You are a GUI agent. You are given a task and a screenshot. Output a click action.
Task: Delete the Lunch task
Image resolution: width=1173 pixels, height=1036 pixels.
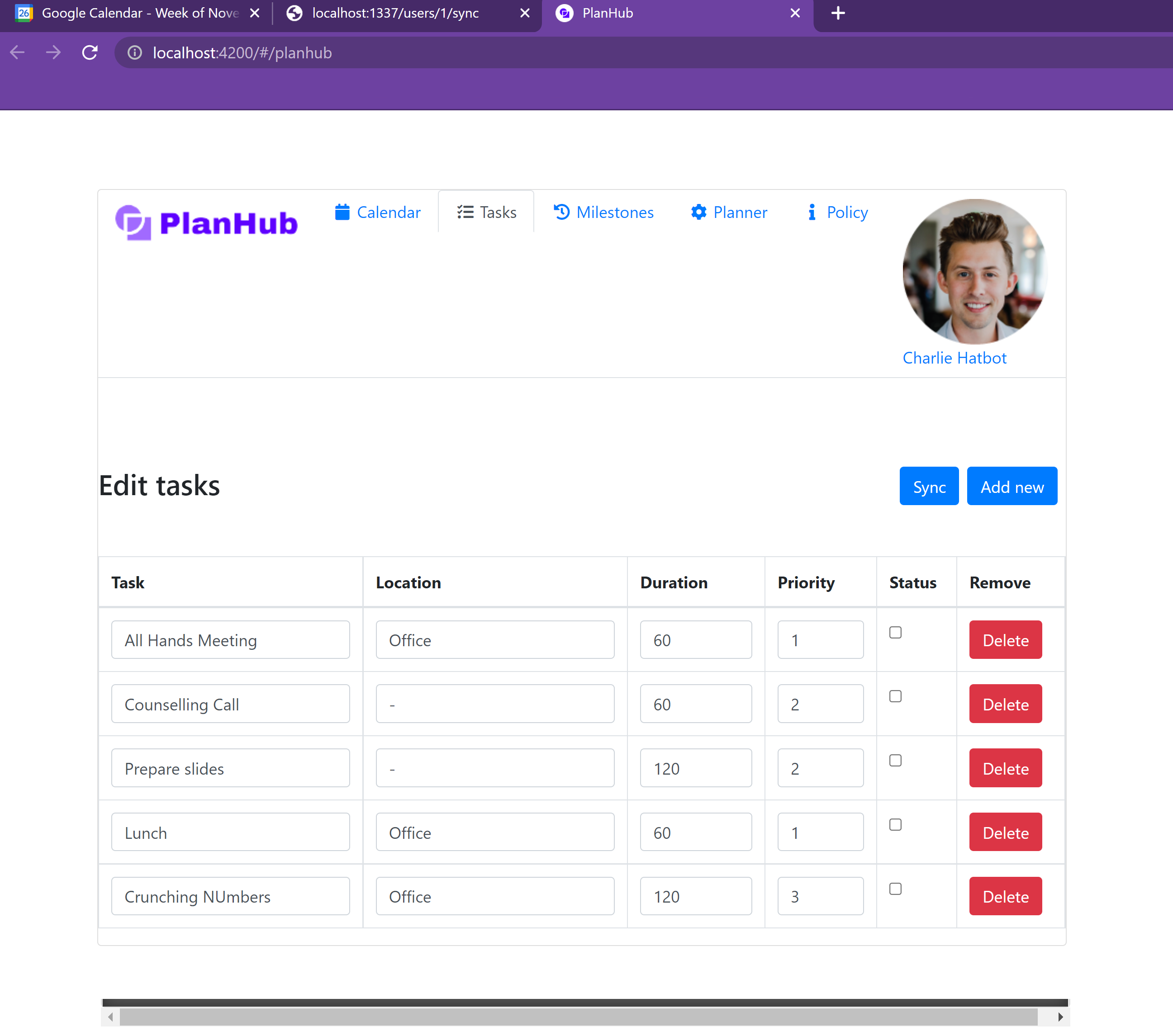click(x=1005, y=833)
